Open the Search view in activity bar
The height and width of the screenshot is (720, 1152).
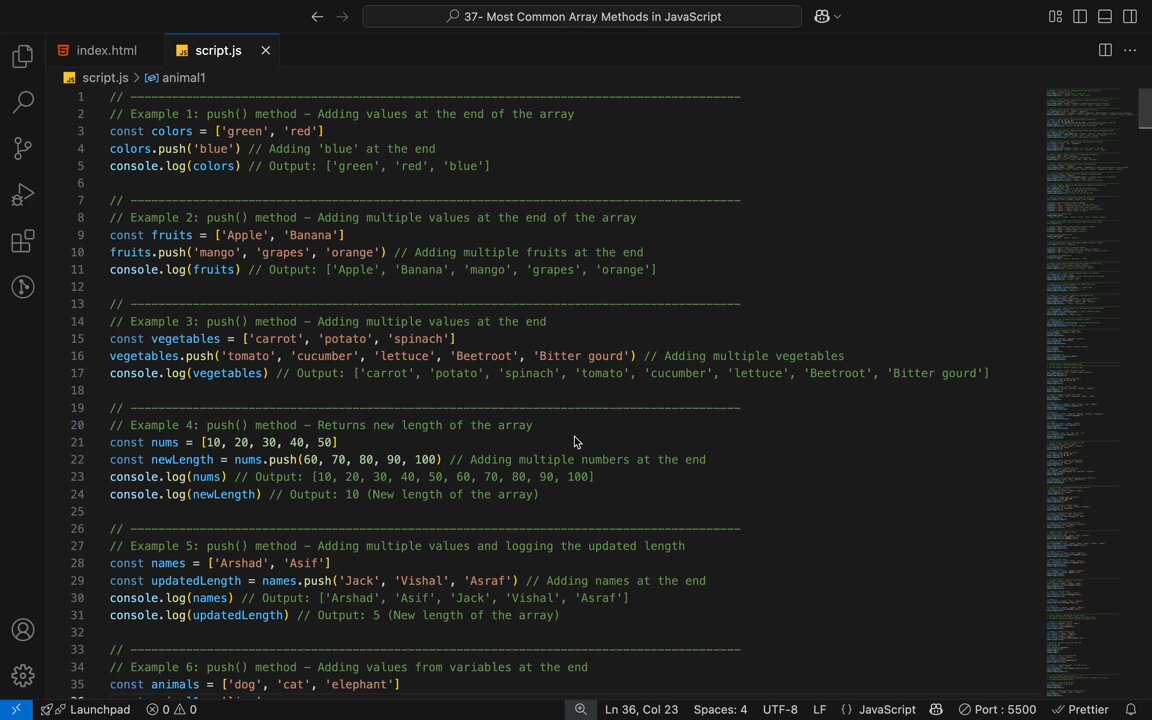23,102
